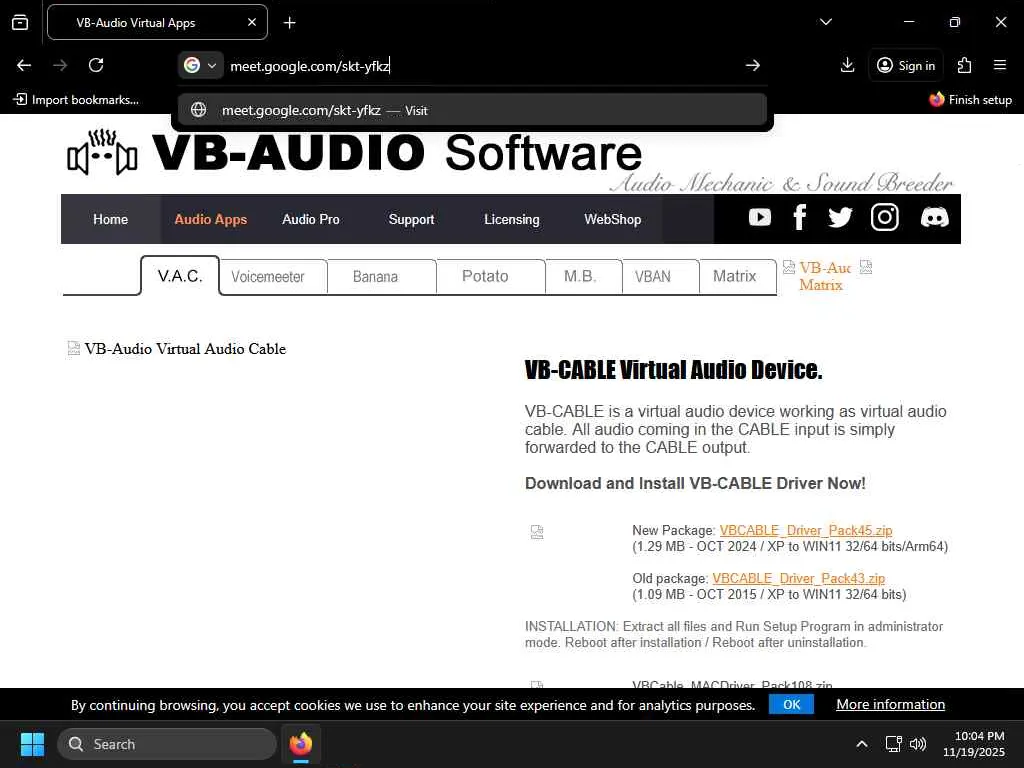Open the extensions puzzle icon

tap(964, 65)
